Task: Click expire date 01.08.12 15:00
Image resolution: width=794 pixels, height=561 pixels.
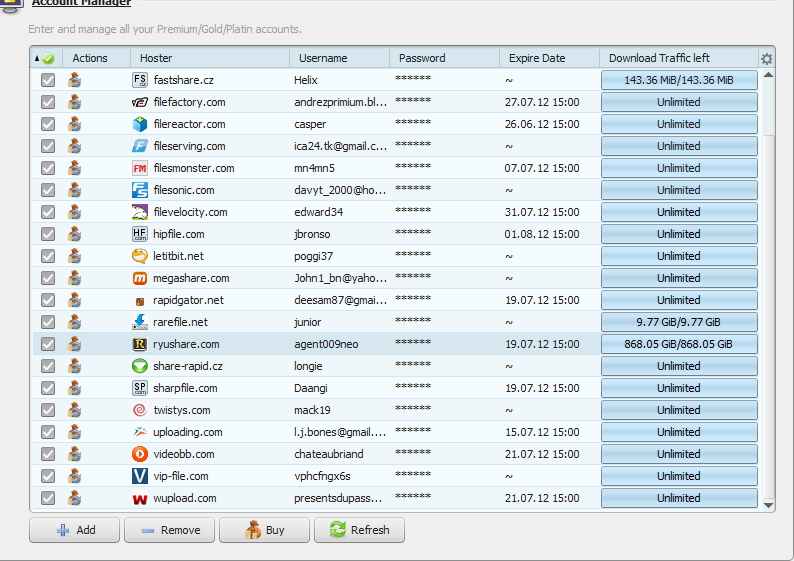Action: pos(542,234)
